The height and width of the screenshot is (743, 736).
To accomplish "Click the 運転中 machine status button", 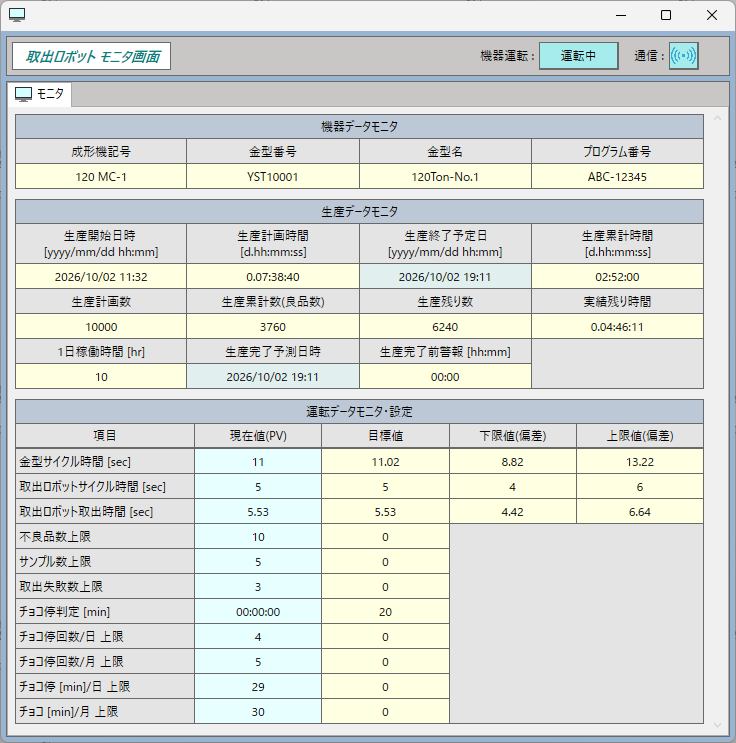I will (578, 56).
